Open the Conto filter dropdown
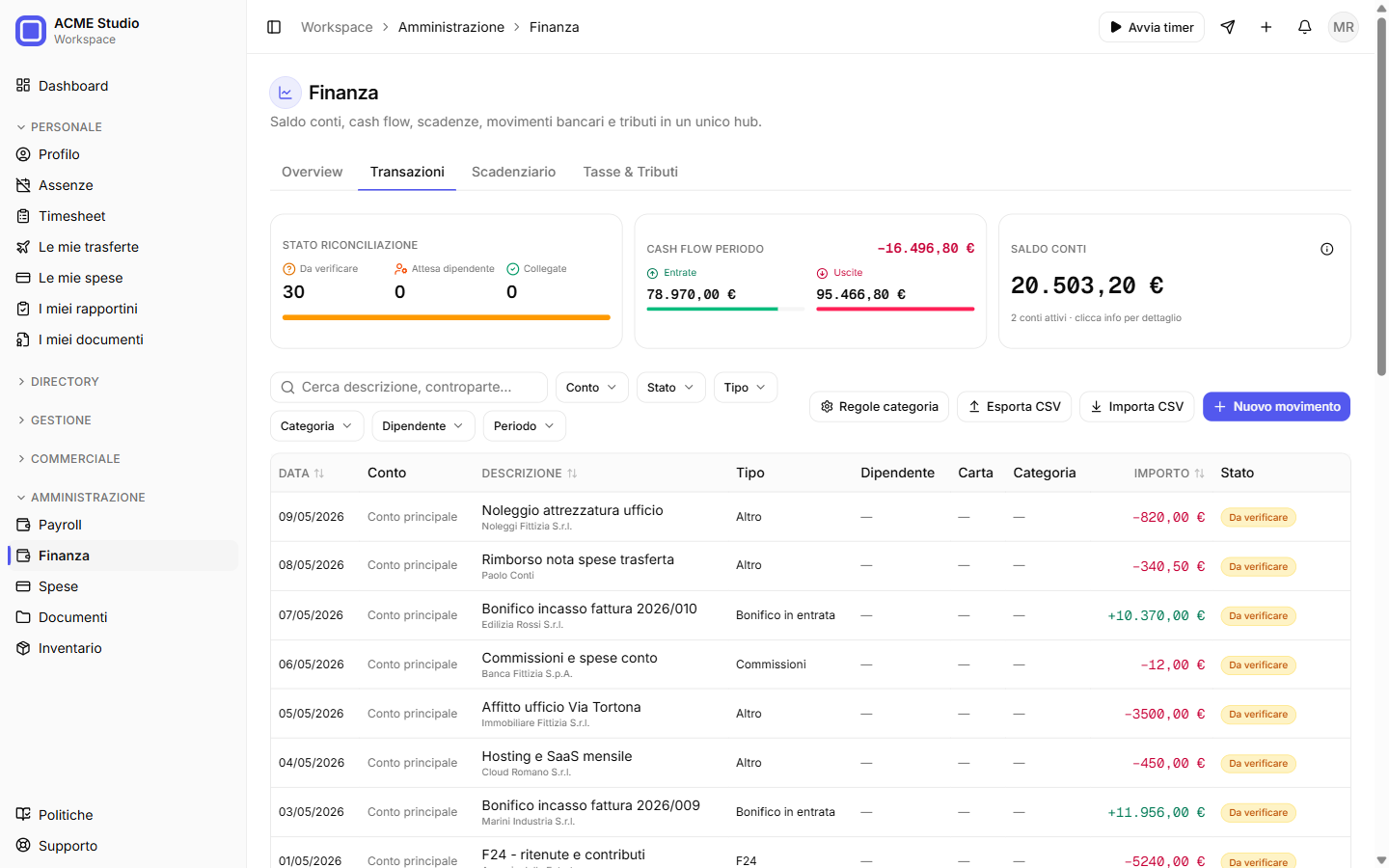Viewport: 1389px width, 868px height. pos(592,388)
